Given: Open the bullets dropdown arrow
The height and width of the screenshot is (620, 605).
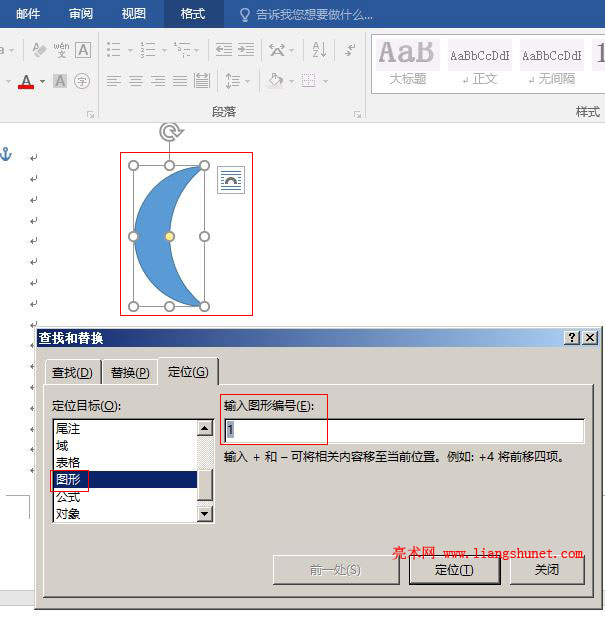Looking at the screenshot, I should pyautogui.click(x=130, y=50).
